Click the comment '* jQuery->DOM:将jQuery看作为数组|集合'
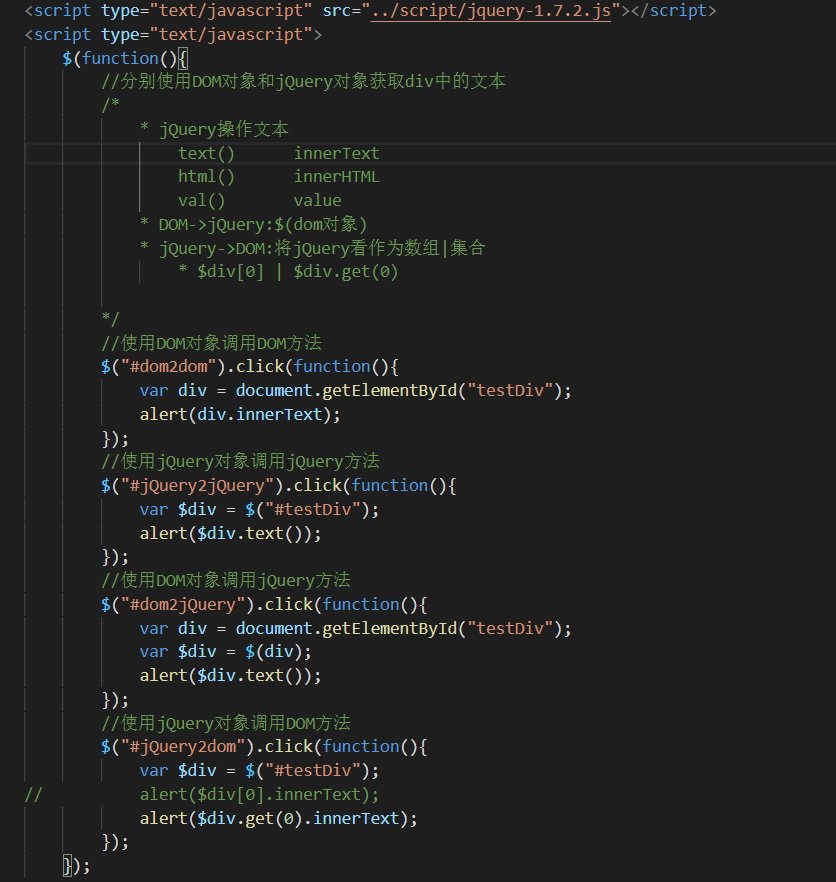836x882 pixels. (312, 248)
